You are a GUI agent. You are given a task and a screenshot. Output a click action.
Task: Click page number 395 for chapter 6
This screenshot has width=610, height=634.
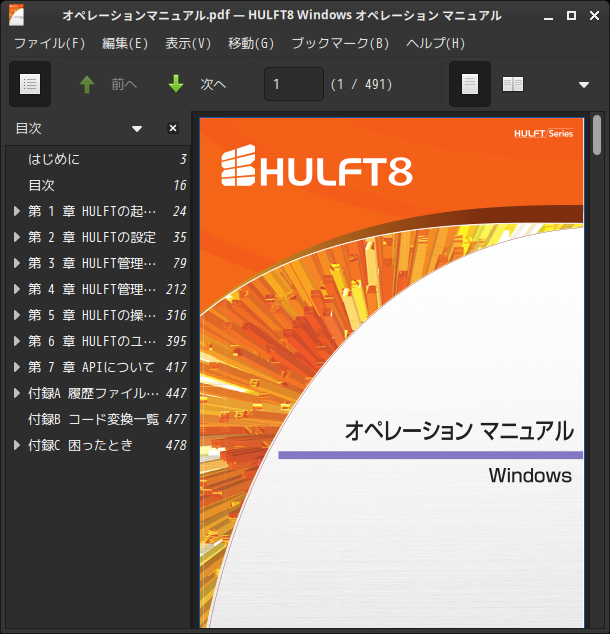pos(176,341)
